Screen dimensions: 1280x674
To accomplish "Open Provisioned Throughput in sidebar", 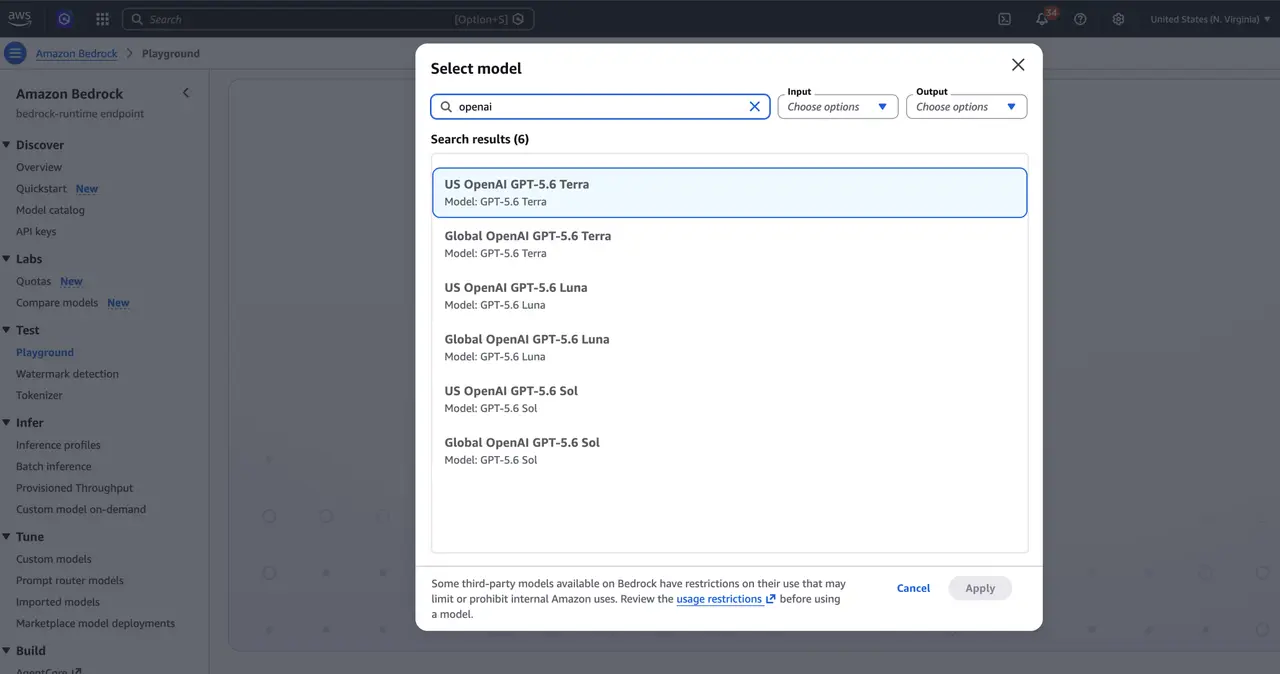I will (x=74, y=488).
